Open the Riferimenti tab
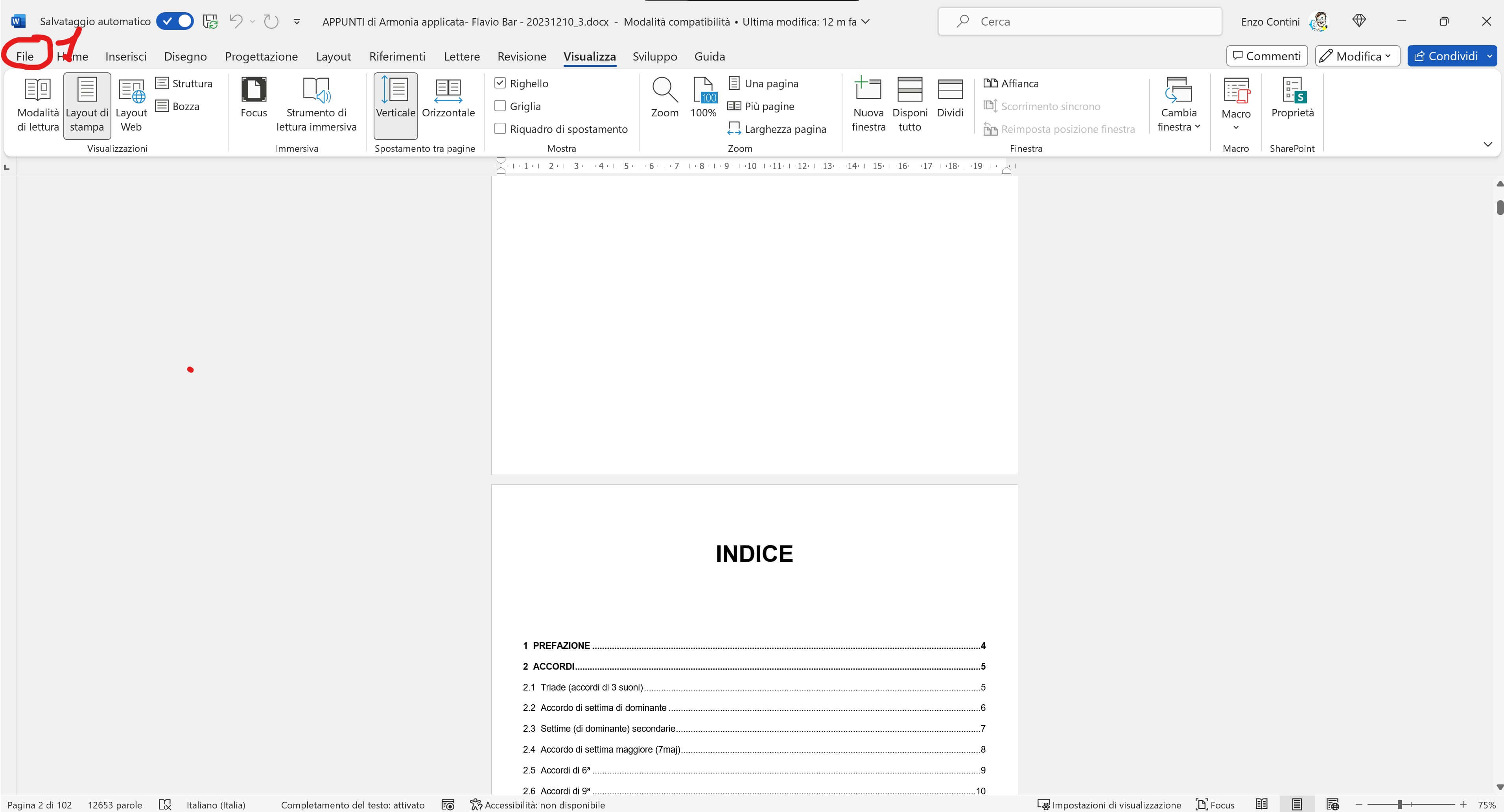Viewport: 1504px width, 812px height. pos(397,56)
